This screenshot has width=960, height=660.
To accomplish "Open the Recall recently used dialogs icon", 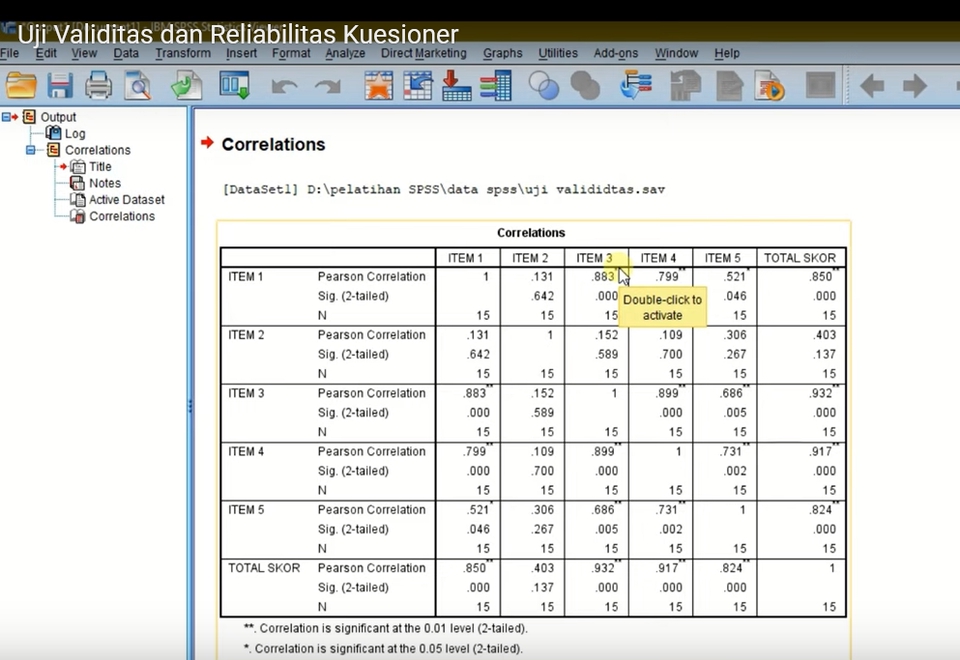I will pos(185,86).
